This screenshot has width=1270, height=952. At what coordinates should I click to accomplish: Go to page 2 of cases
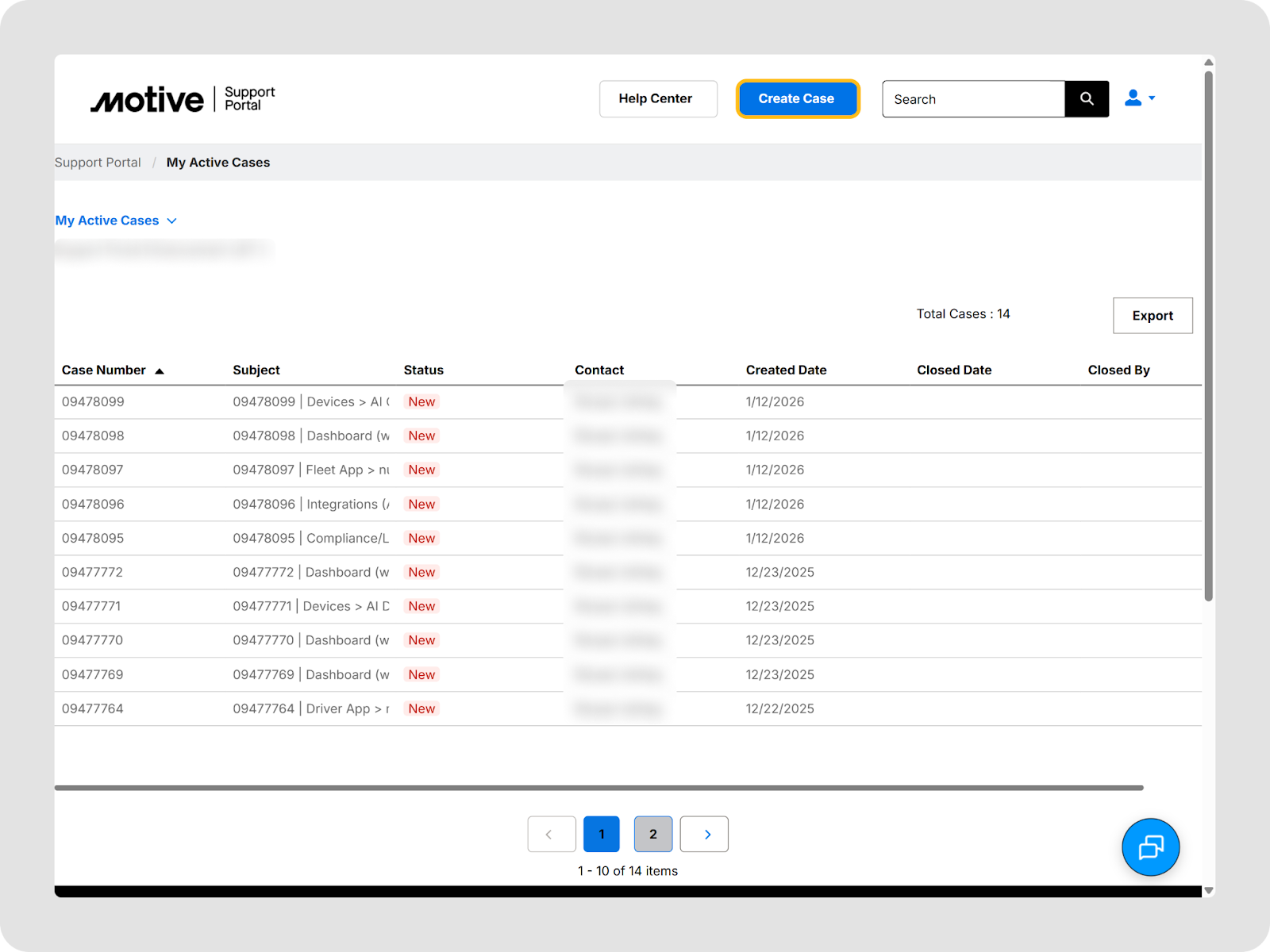coord(652,835)
